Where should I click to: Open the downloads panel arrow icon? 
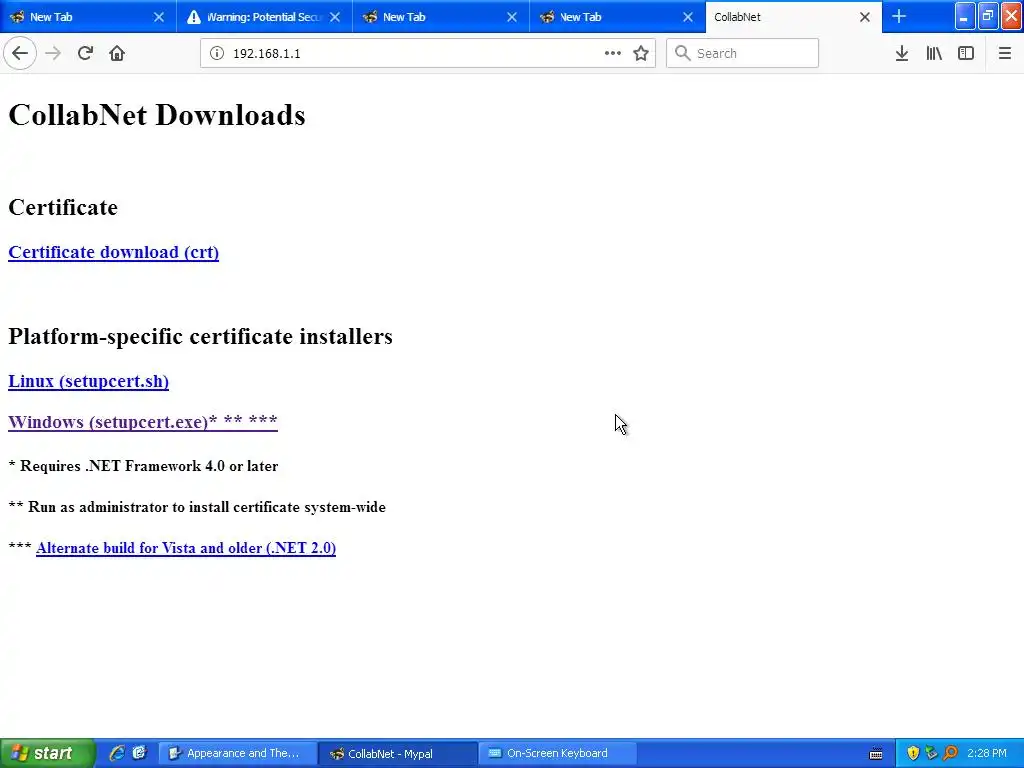tap(902, 53)
